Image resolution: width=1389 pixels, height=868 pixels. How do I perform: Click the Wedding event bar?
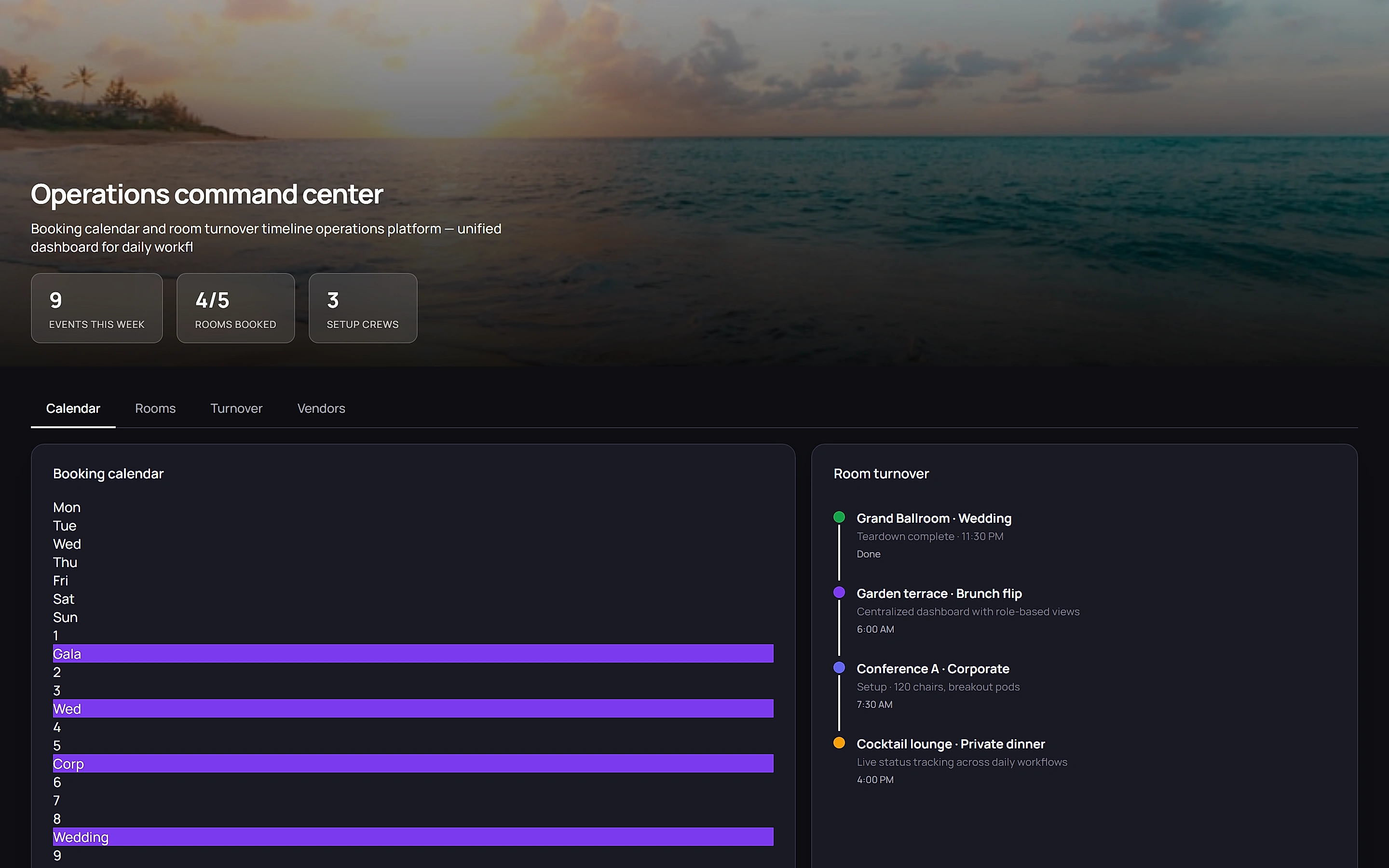[413, 837]
